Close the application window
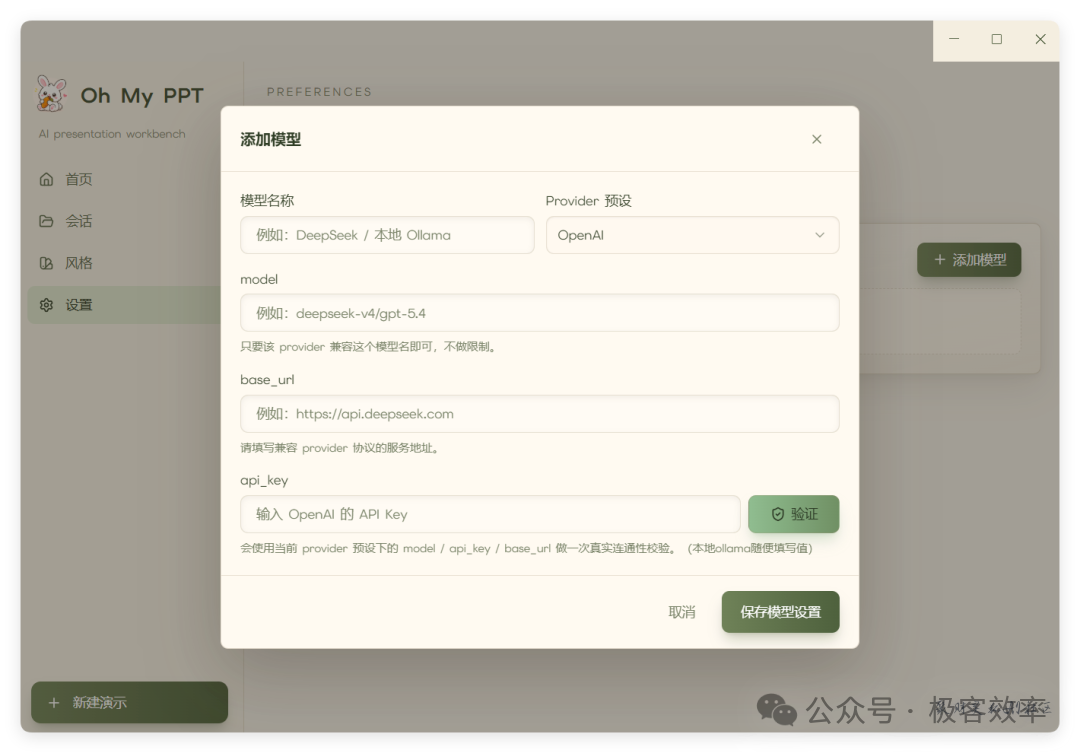1080x753 pixels. [x=1040, y=39]
